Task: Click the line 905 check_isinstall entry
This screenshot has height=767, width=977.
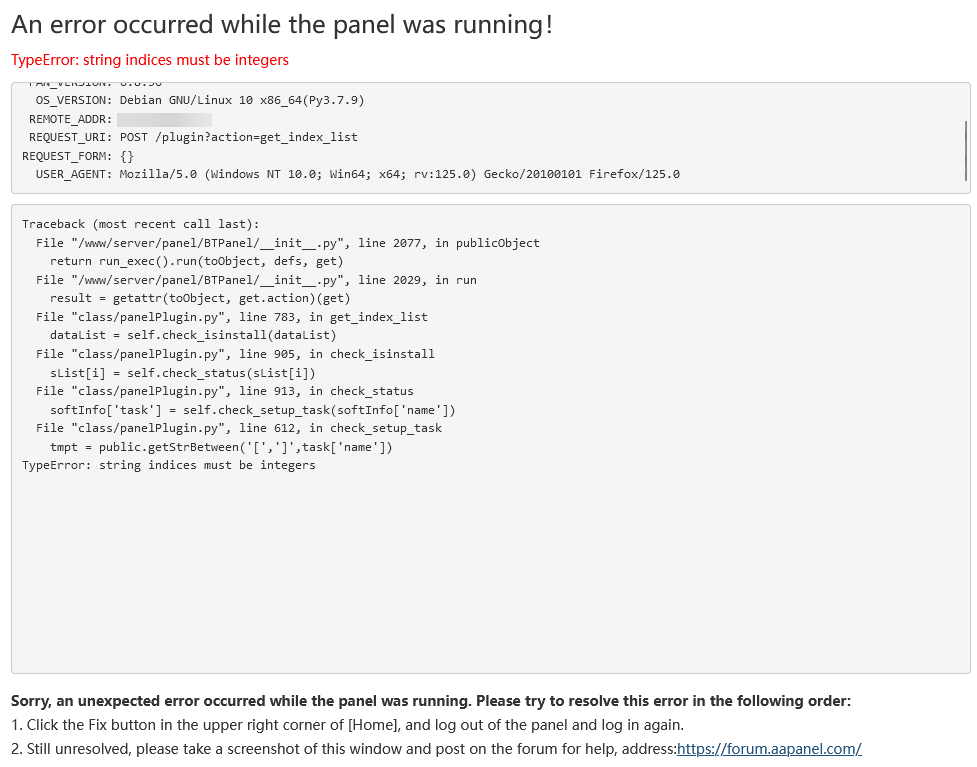Action: click(x=235, y=354)
